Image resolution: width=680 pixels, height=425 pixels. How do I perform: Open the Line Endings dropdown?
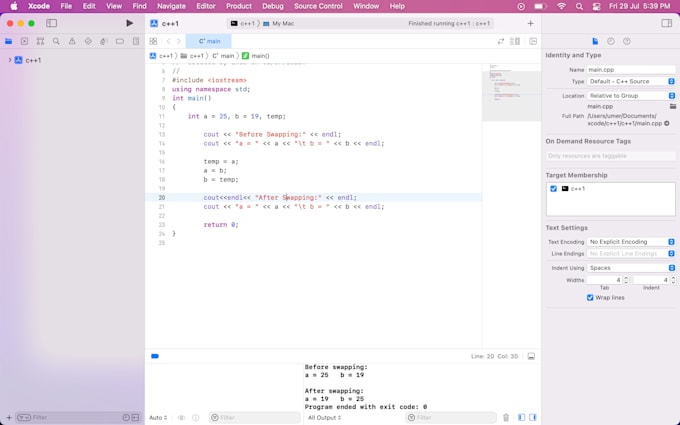coord(631,254)
